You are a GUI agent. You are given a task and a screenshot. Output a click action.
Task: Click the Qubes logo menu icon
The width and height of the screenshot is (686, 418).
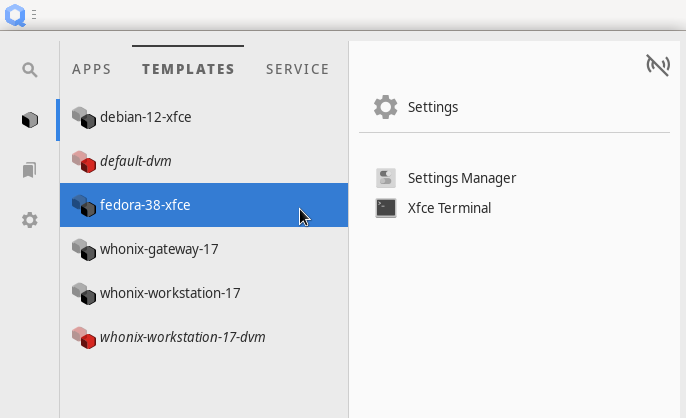(x=15, y=15)
